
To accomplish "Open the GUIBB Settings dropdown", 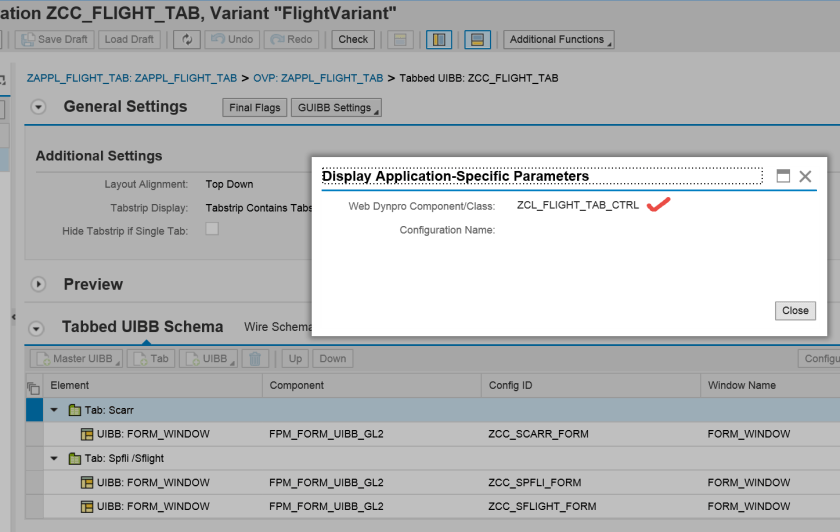I will (x=336, y=108).
